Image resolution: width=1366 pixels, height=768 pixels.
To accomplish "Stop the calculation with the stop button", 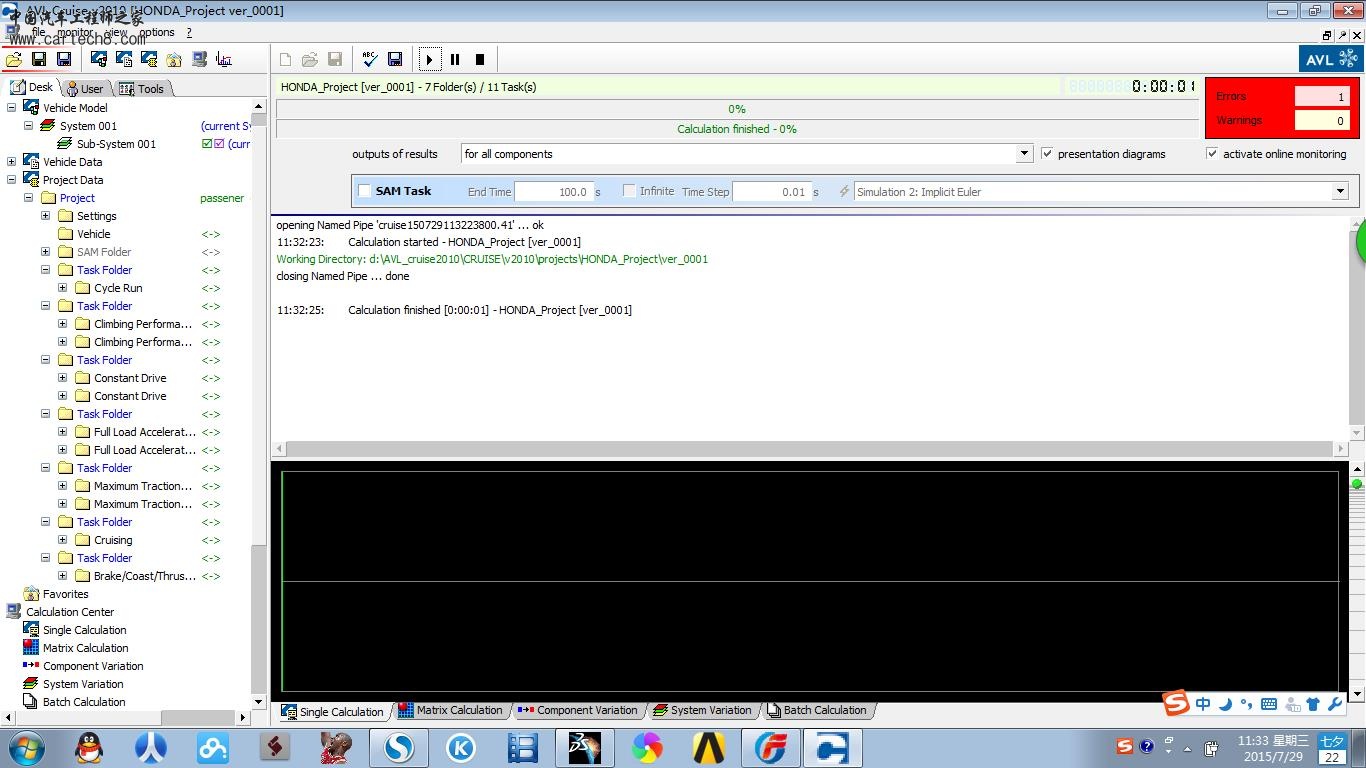I will click(x=480, y=60).
